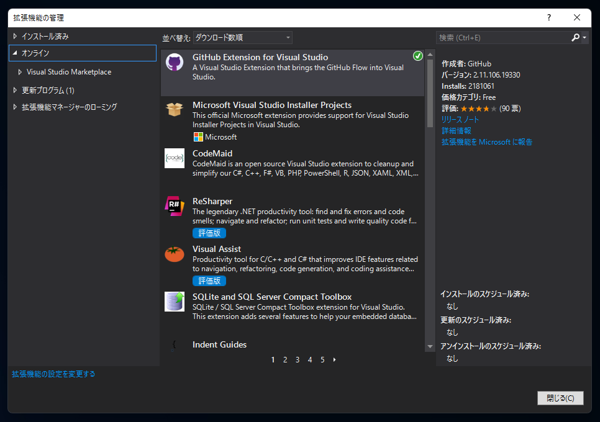Click 拡張機能の設定を変更する link

click(53, 374)
